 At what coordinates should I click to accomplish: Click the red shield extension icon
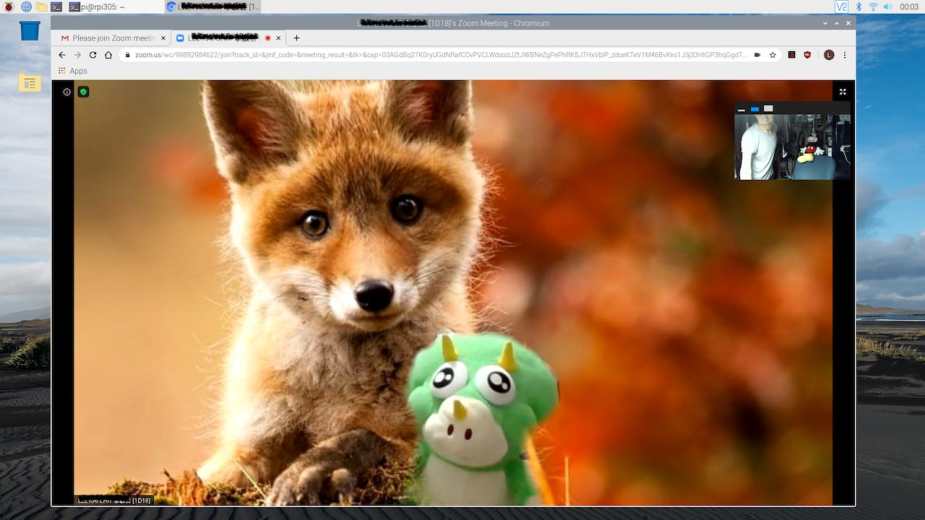pyautogui.click(x=807, y=55)
